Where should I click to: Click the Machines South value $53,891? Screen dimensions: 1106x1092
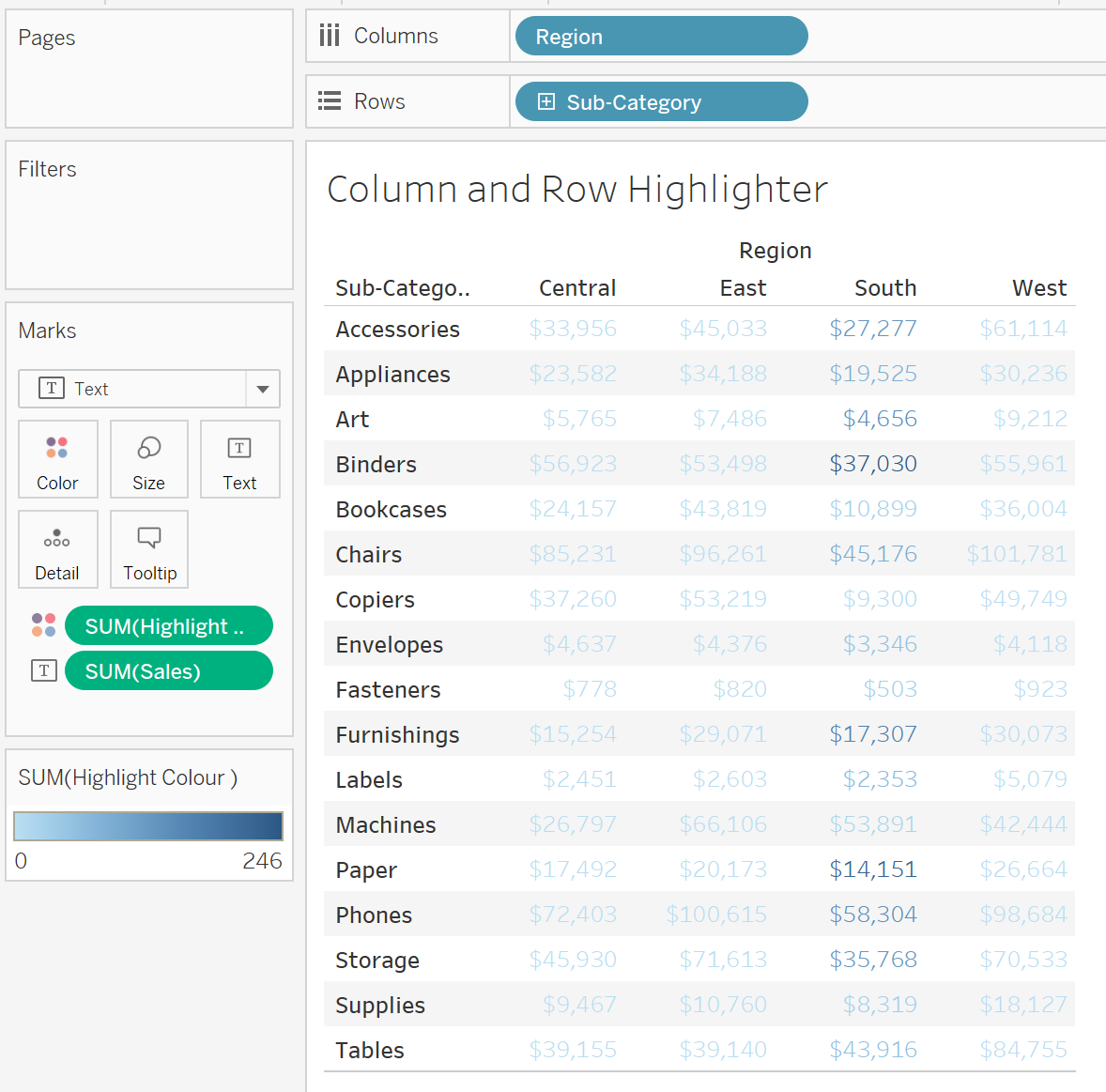872,824
